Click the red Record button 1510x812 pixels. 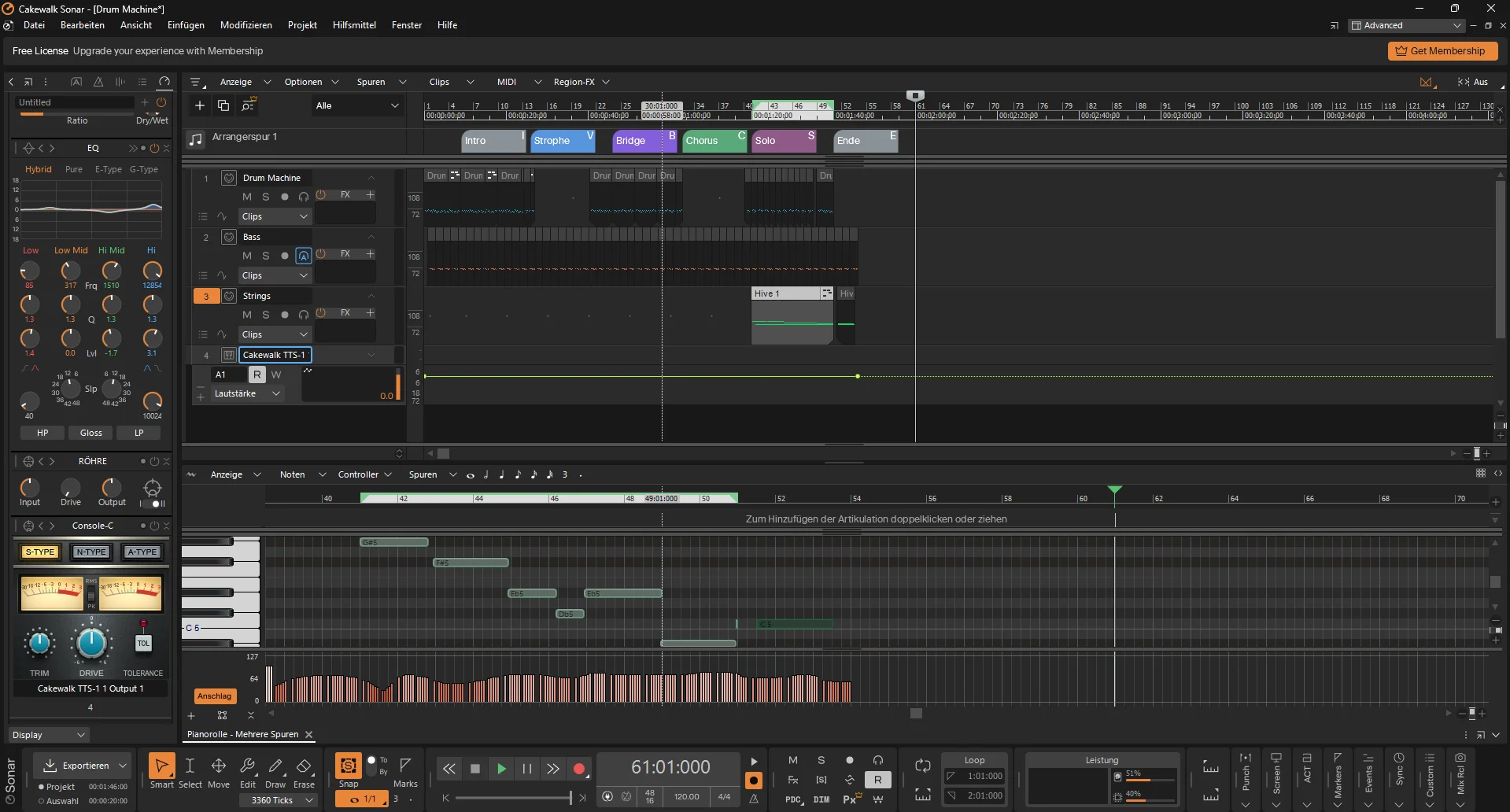[x=579, y=769]
